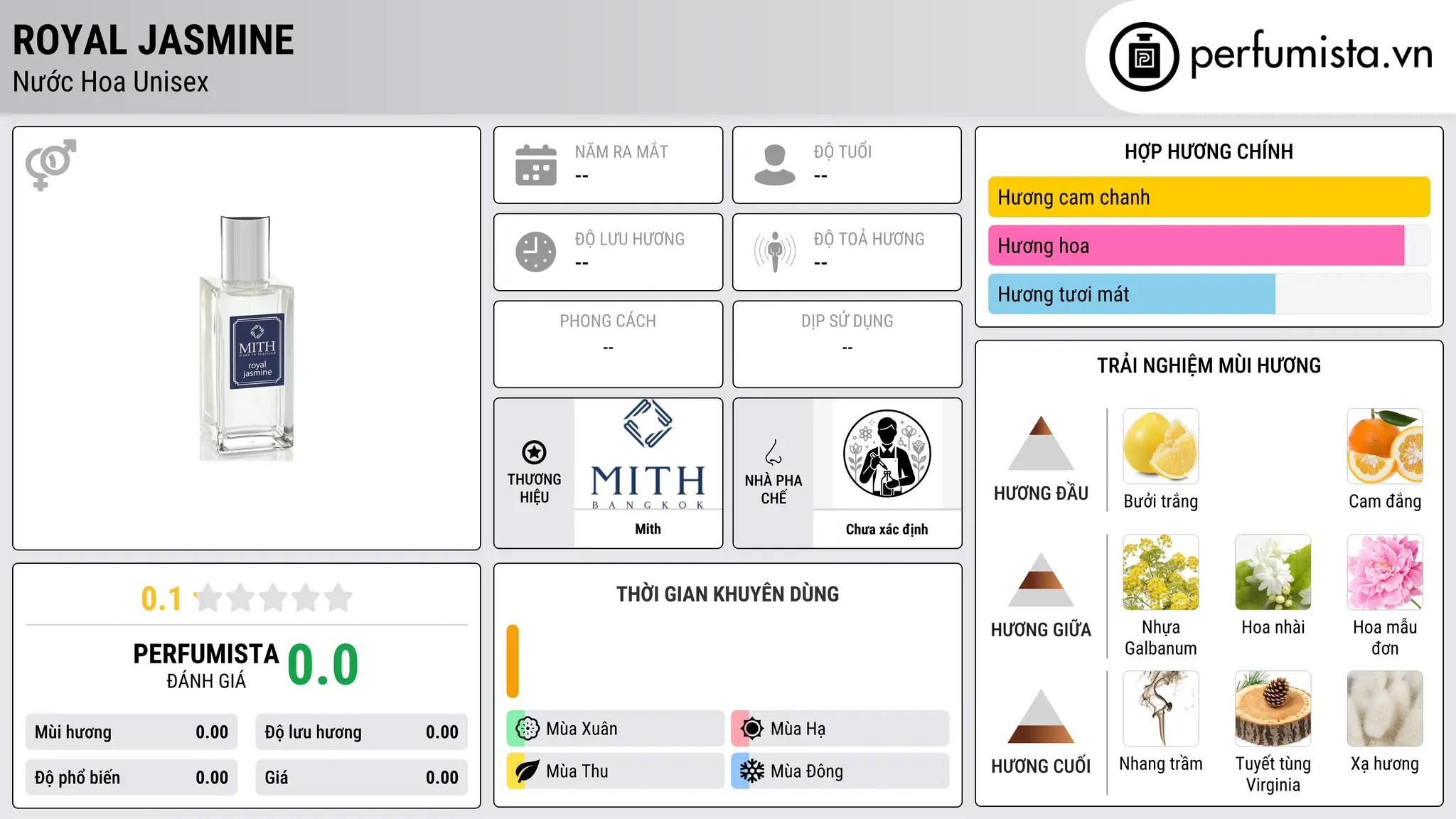Click the Mith Bangkok brand logo
The height and width of the screenshot is (819, 1456).
pyautogui.click(x=648, y=454)
